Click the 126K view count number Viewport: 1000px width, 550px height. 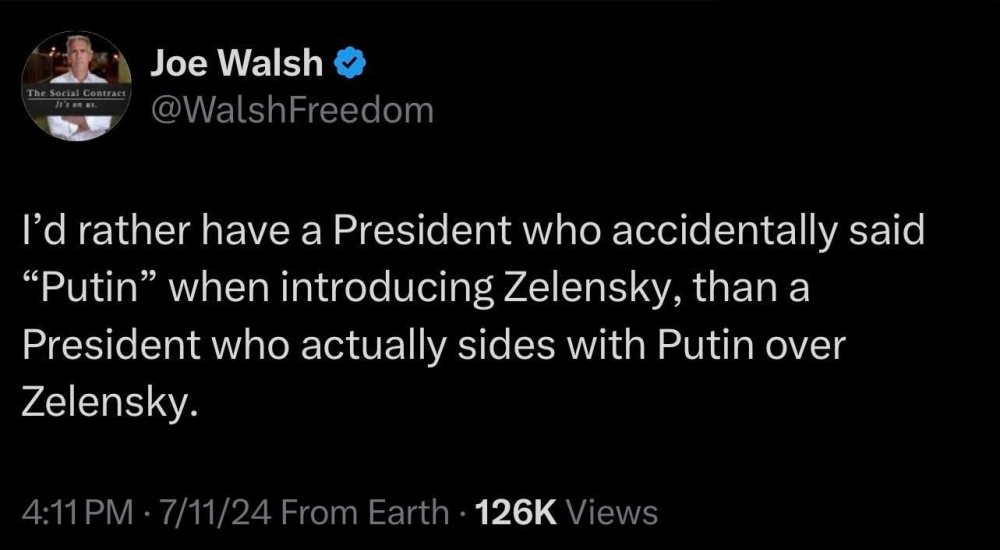point(517,513)
